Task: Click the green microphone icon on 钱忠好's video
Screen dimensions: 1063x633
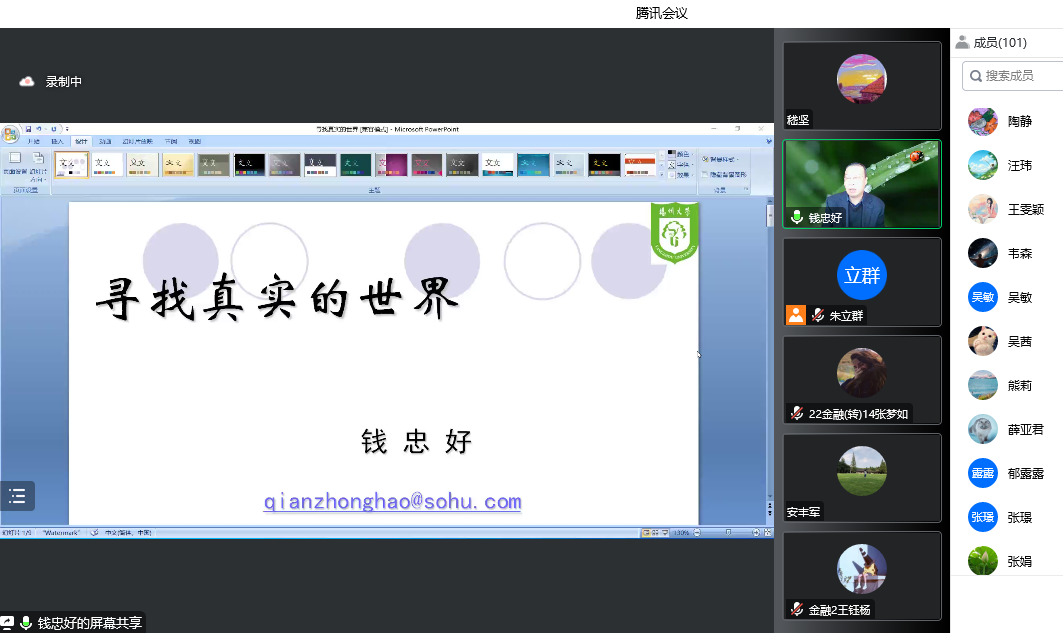Action: [x=797, y=217]
